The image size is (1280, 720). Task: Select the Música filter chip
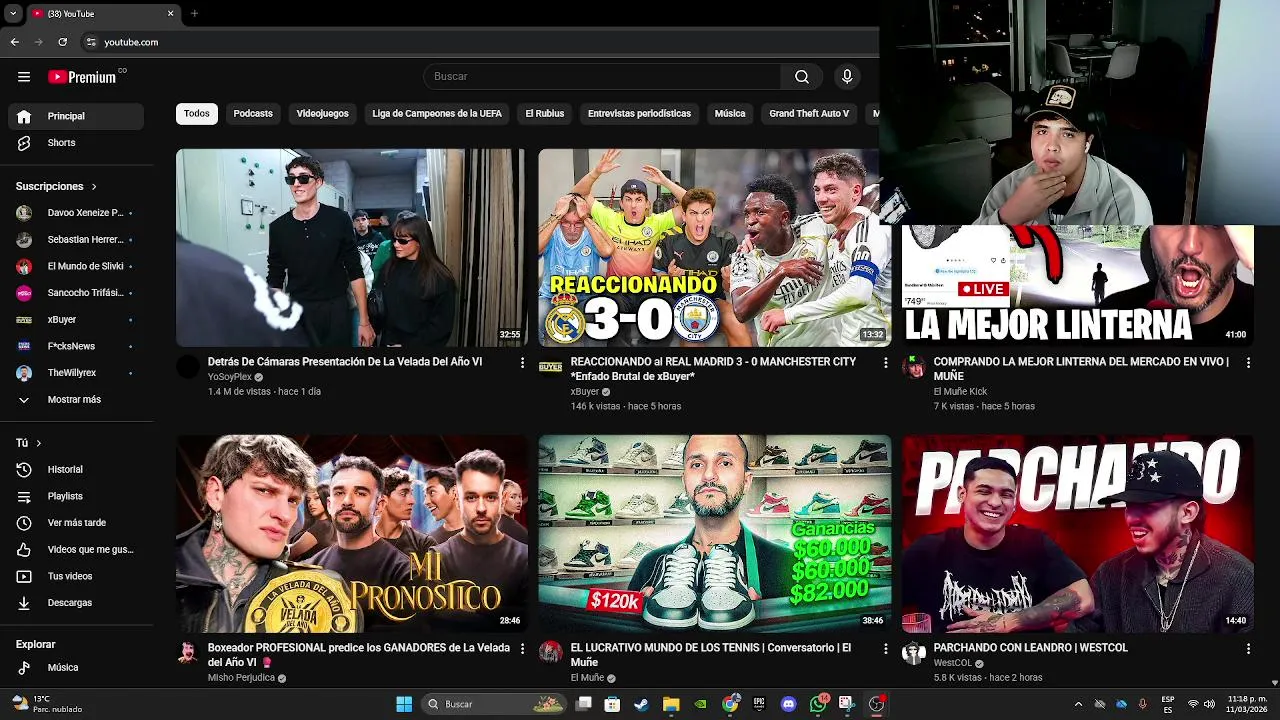pos(730,114)
